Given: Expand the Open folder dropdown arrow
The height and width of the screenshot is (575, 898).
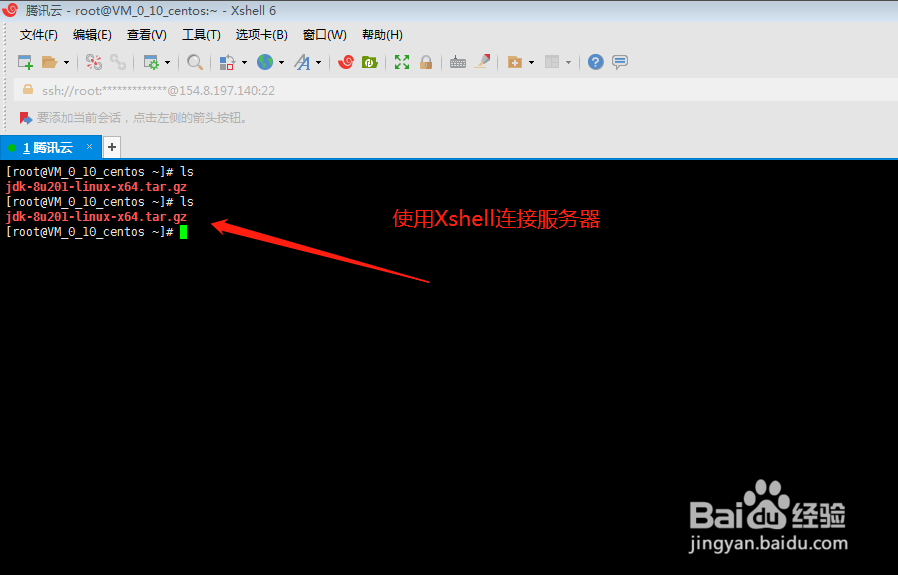Looking at the screenshot, I should pos(66,62).
